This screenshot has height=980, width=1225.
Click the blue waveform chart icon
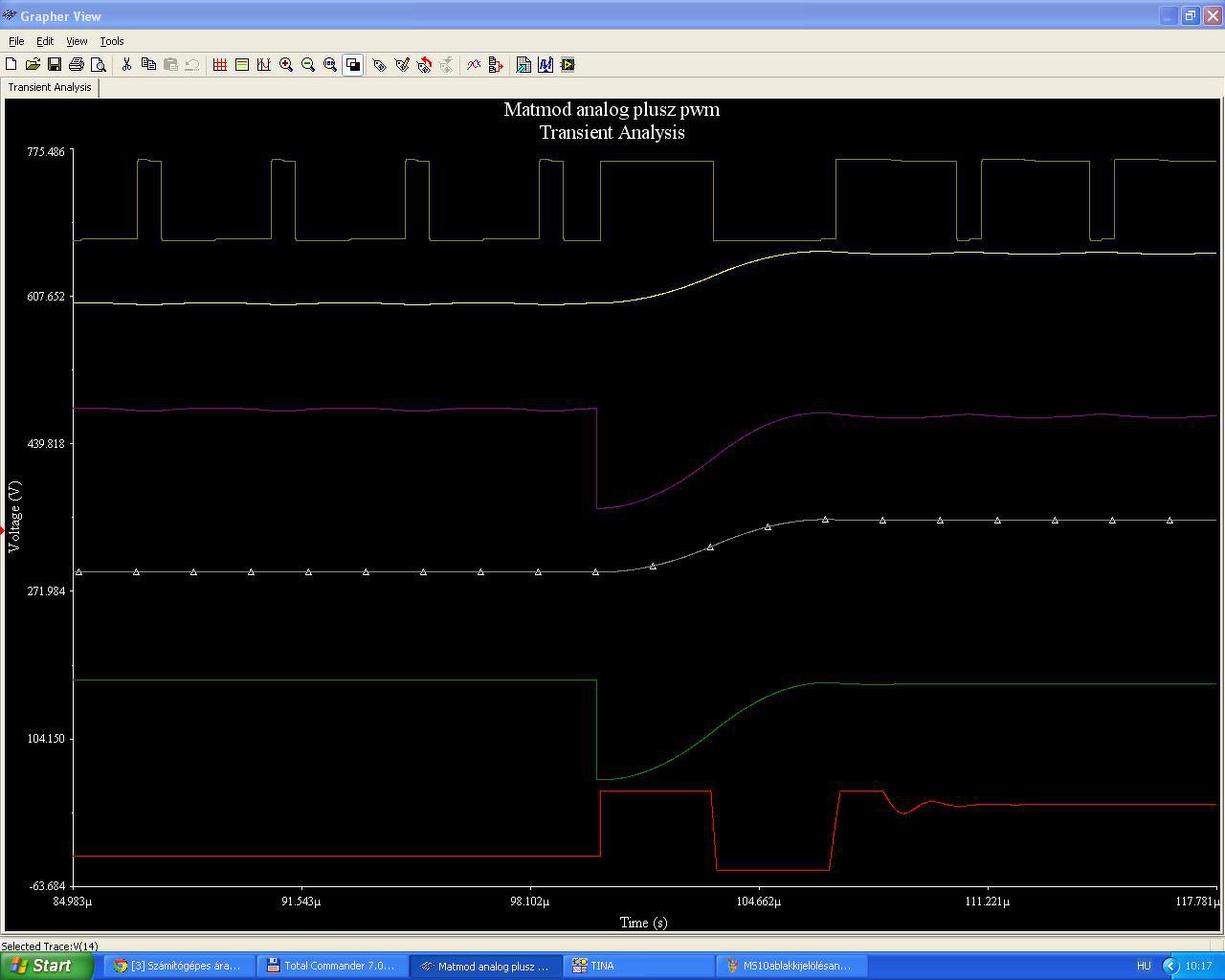(546, 64)
